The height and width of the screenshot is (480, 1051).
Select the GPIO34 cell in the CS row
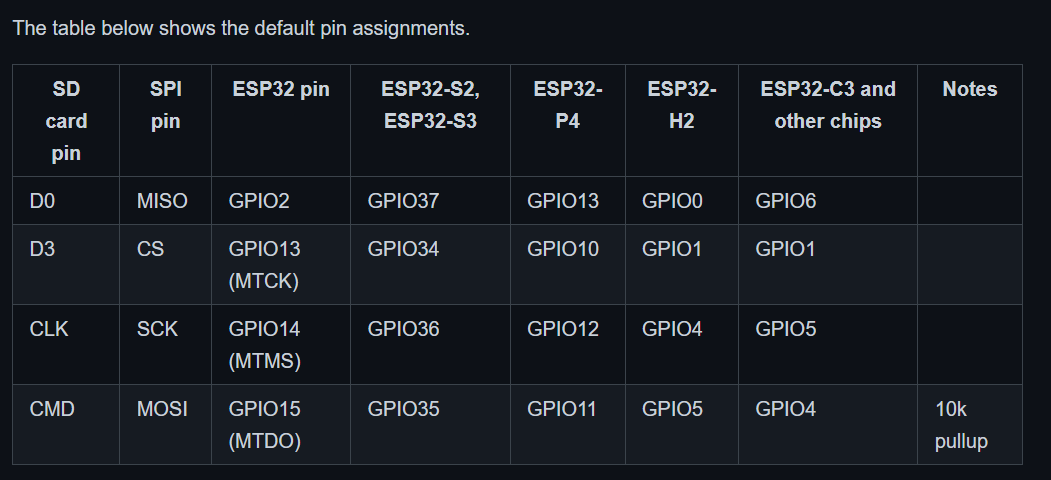(403, 249)
